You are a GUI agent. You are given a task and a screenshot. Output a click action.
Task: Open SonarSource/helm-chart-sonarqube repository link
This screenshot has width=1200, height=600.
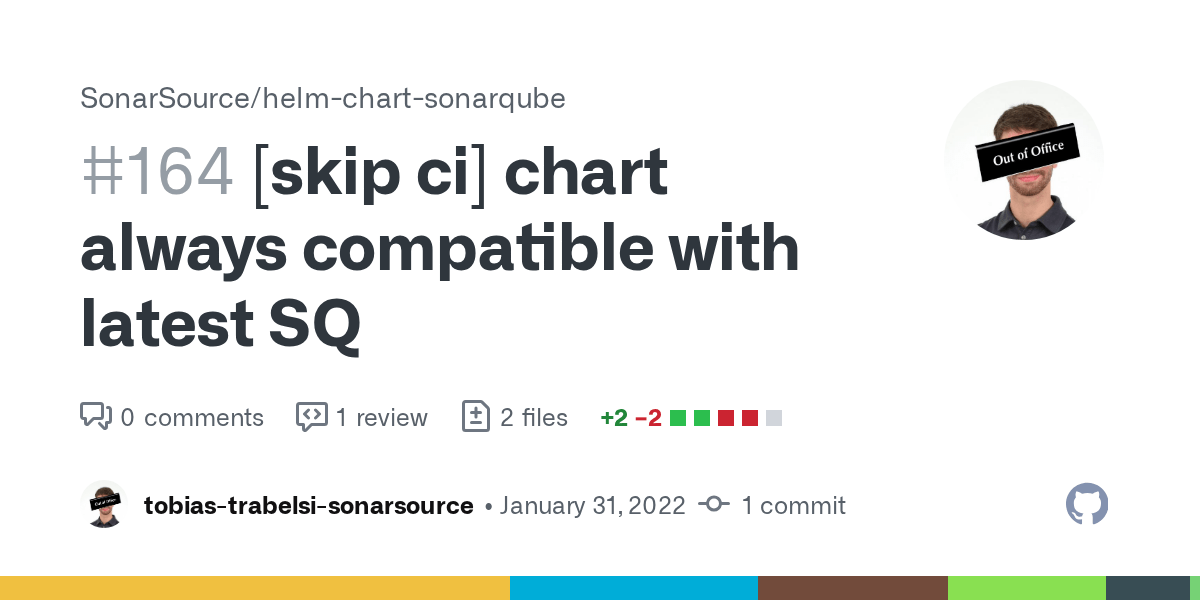(323, 98)
